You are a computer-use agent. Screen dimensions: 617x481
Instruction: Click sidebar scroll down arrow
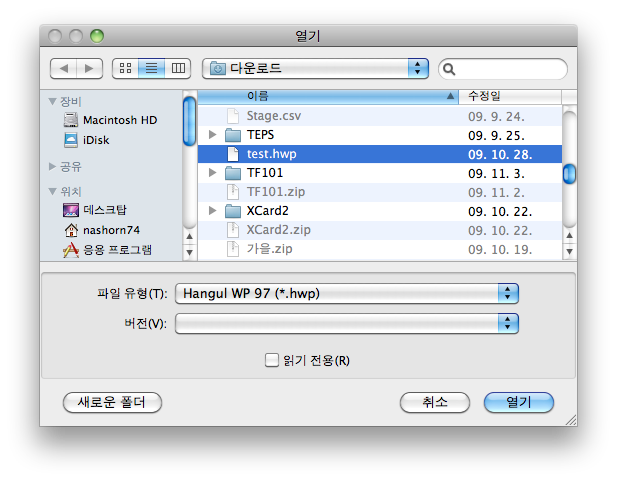(190, 252)
